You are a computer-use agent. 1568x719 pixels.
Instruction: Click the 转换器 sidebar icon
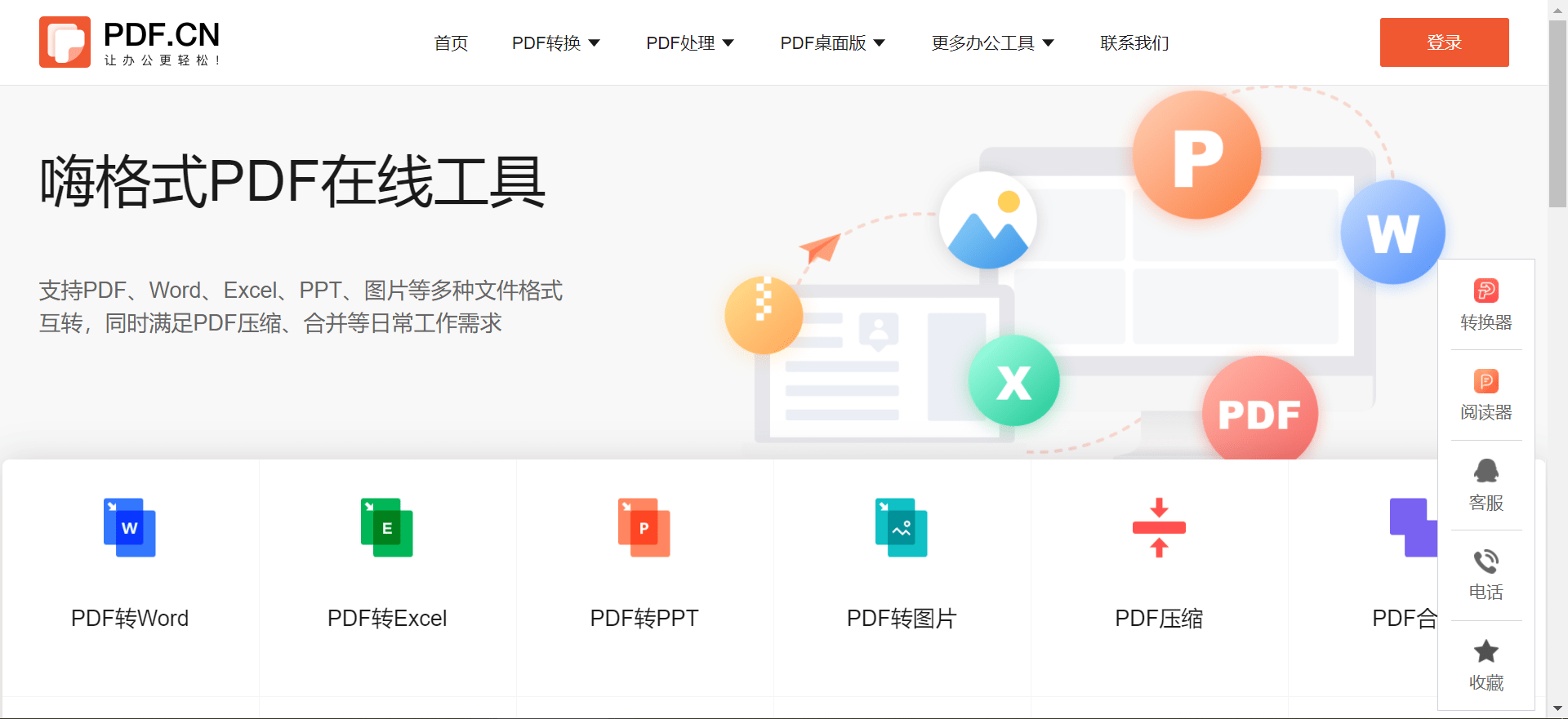tap(1486, 291)
